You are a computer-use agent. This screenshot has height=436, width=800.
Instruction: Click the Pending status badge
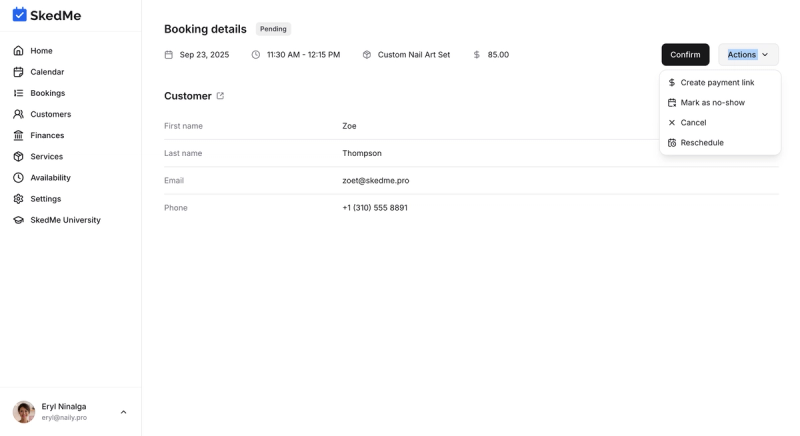(x=273, y=29)
